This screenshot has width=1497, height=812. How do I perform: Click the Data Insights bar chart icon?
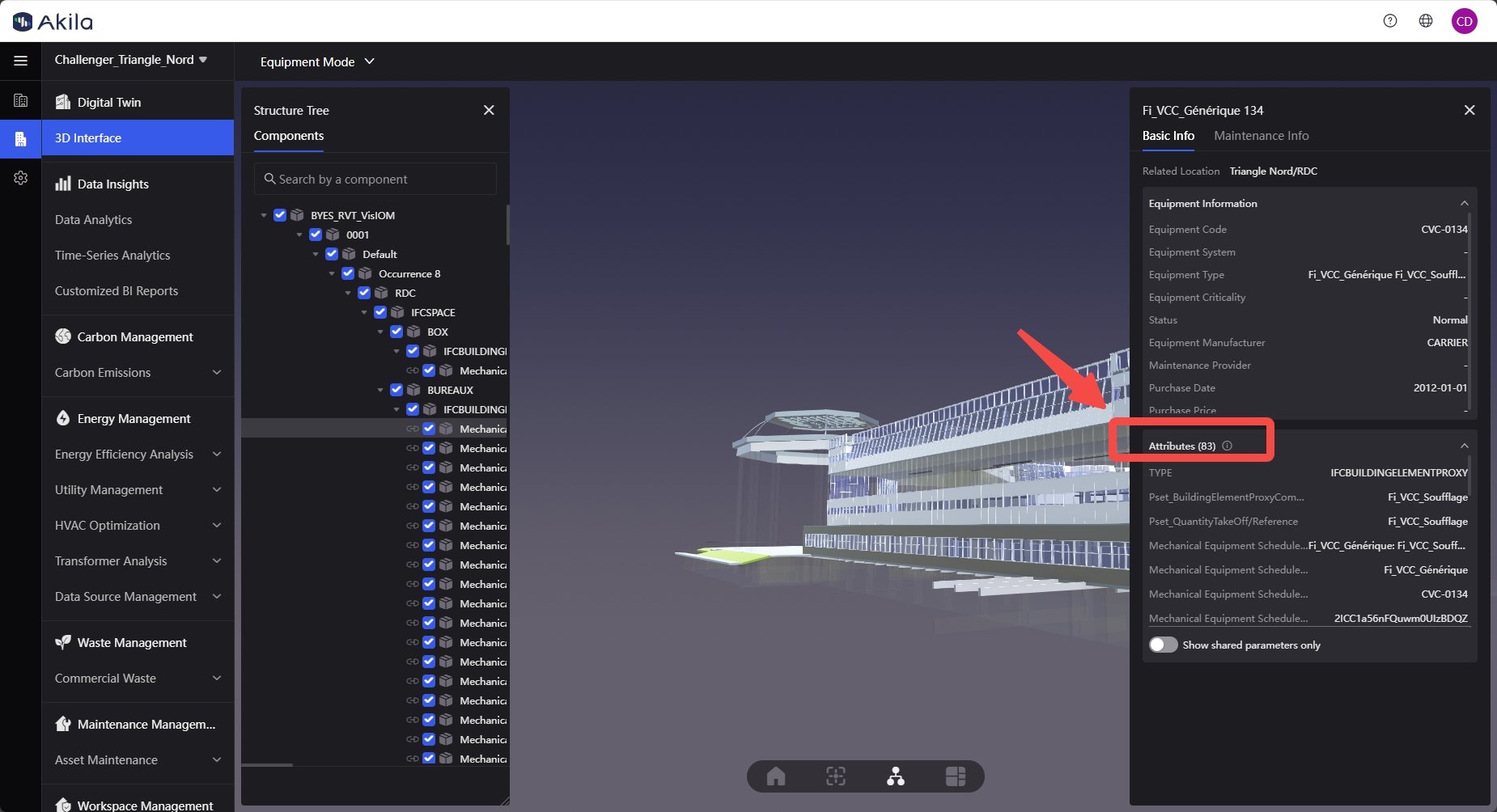point(63,184)
